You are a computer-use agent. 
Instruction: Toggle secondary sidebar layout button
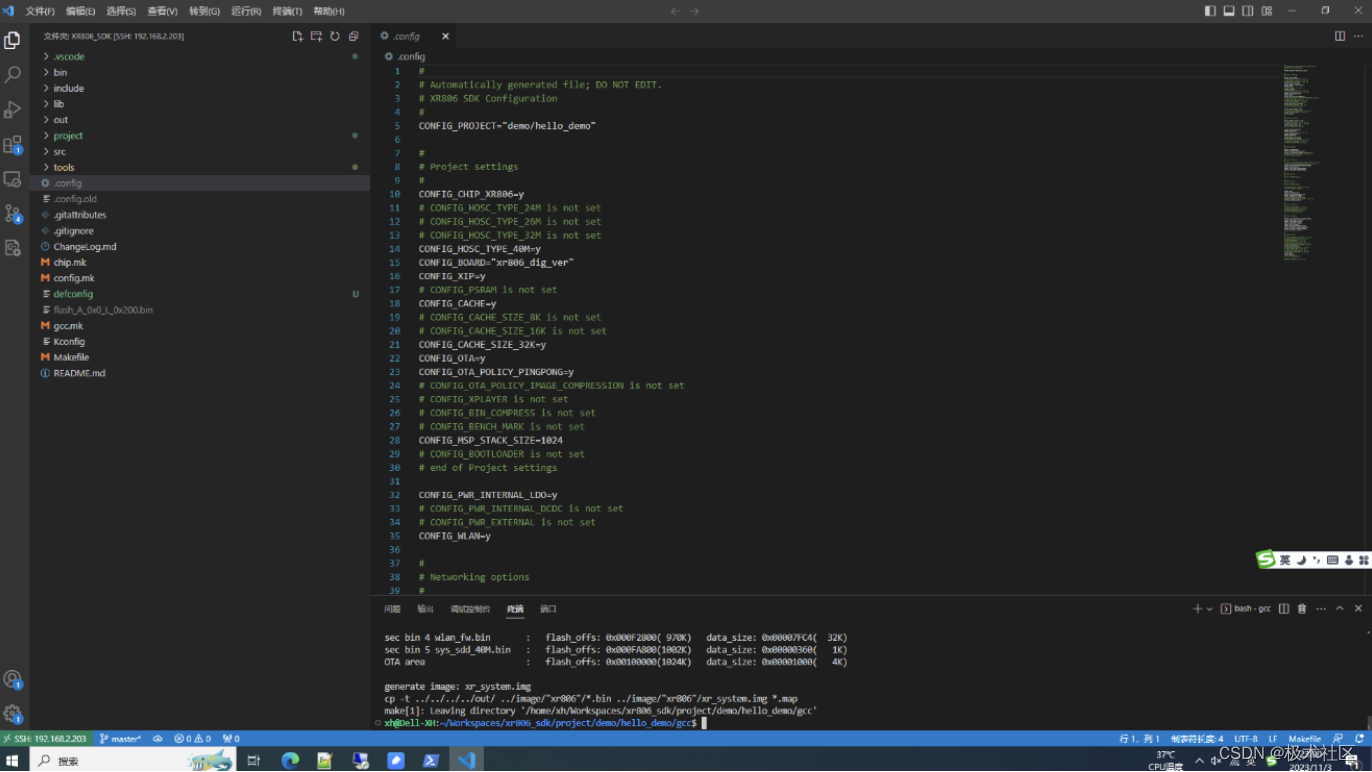click(x=1248, y=11)
